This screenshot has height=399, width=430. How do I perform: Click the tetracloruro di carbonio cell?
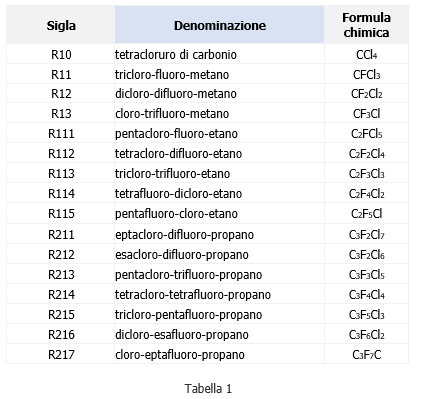pos(219,54)
